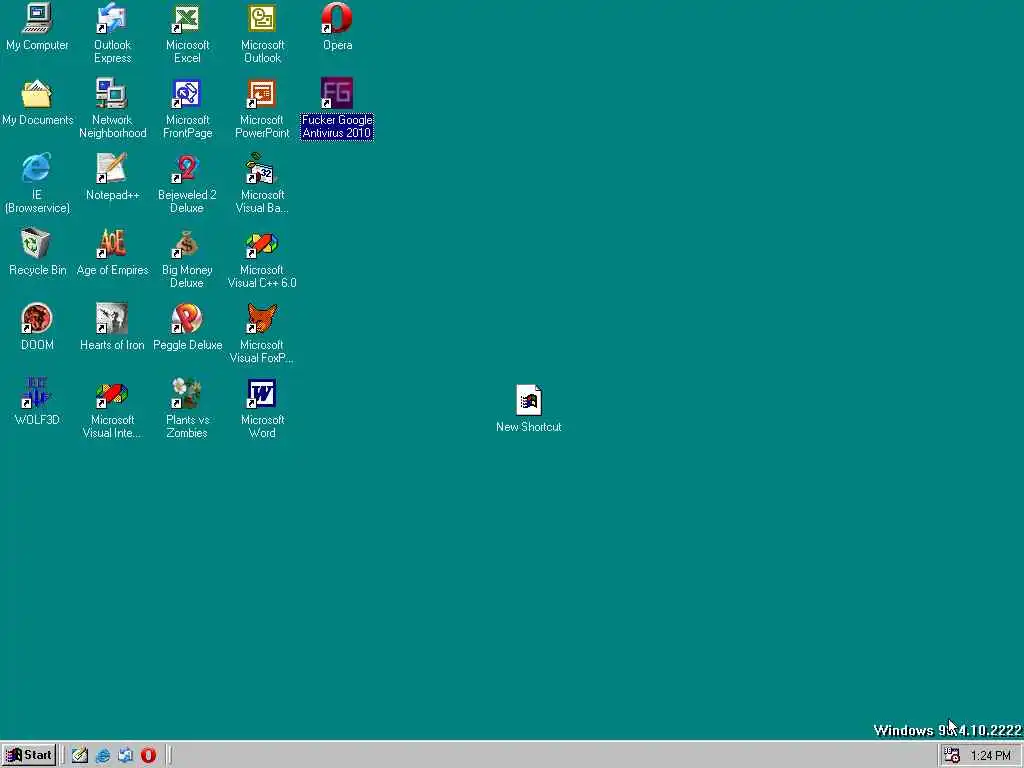Viewport: 1024px width, 768px height.
Task: Launch Internet Explorer from Quick Launch
Action: click(x=103, y=756)
